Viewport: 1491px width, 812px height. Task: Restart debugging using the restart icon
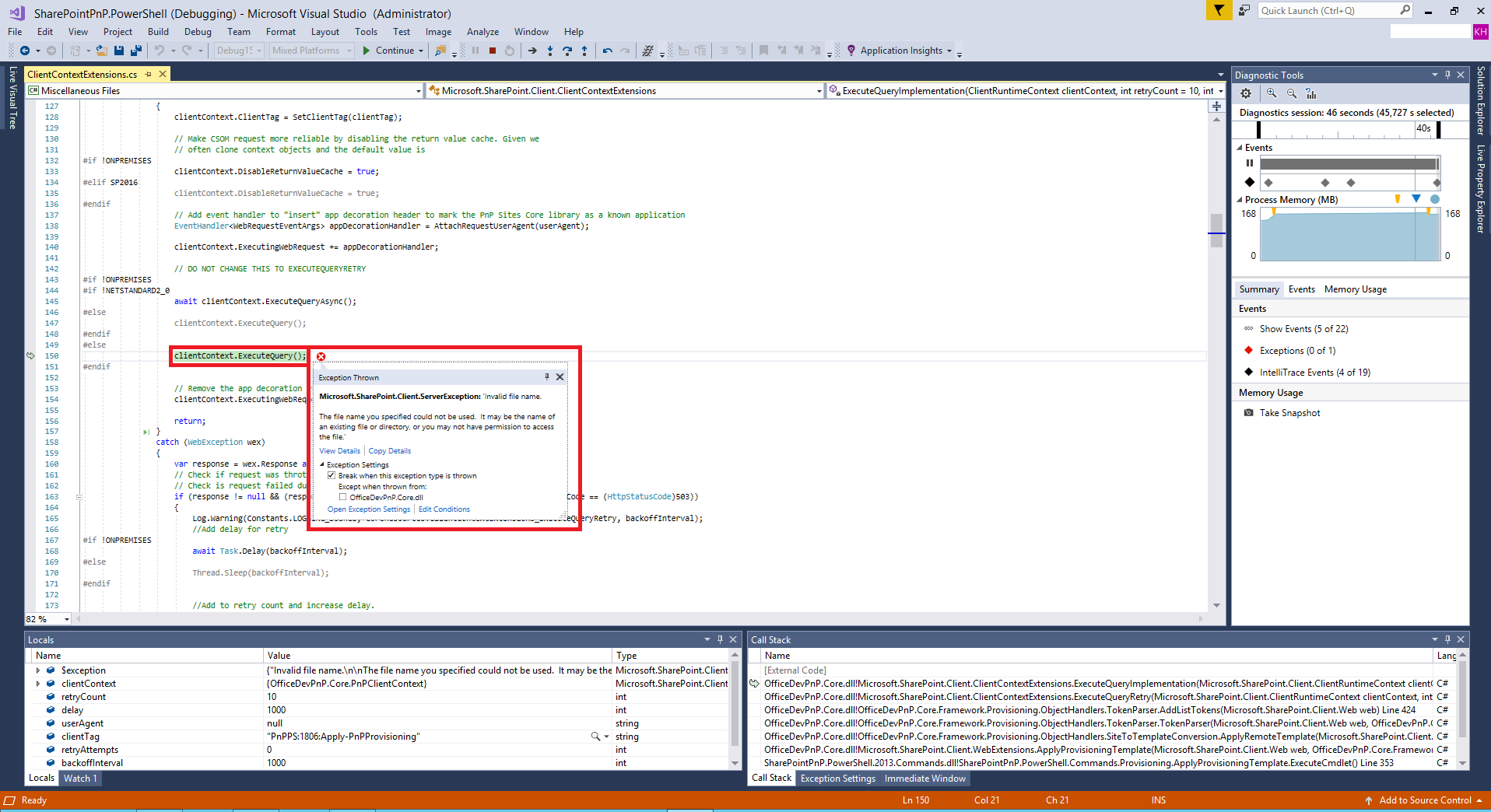click(509, 50)
